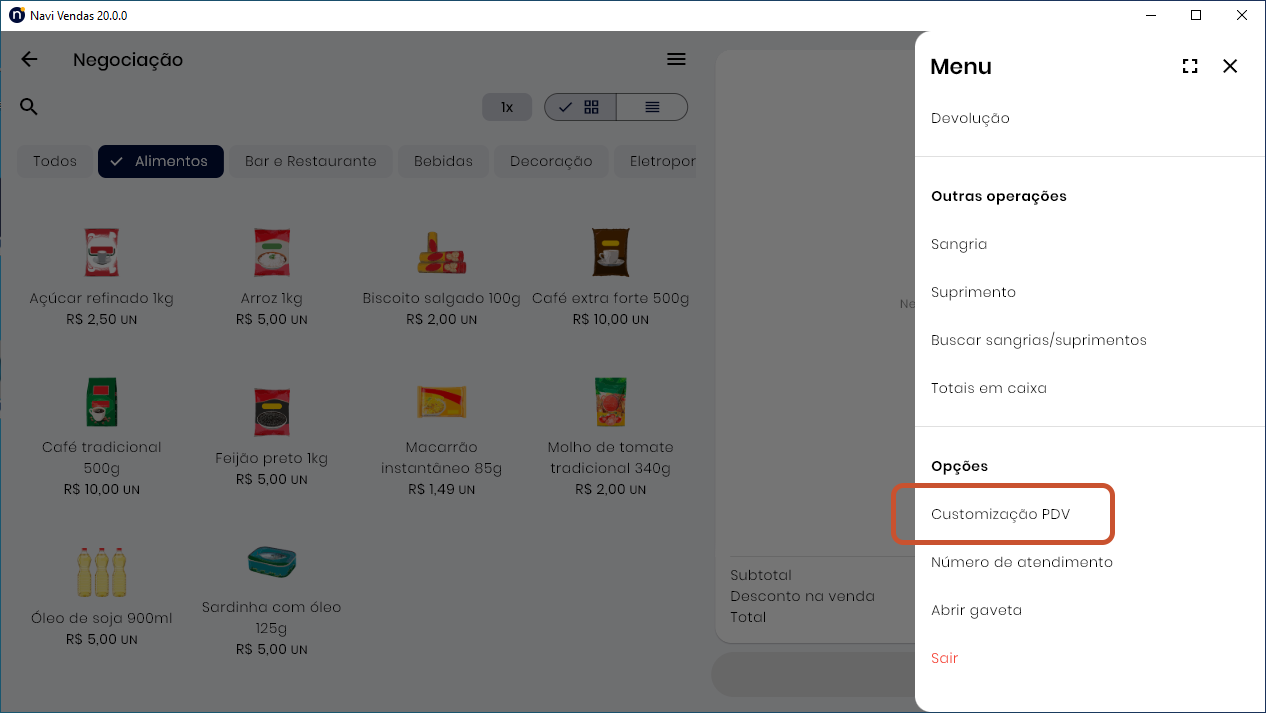Click the 1x quantity button

click(x=507, y=107)
